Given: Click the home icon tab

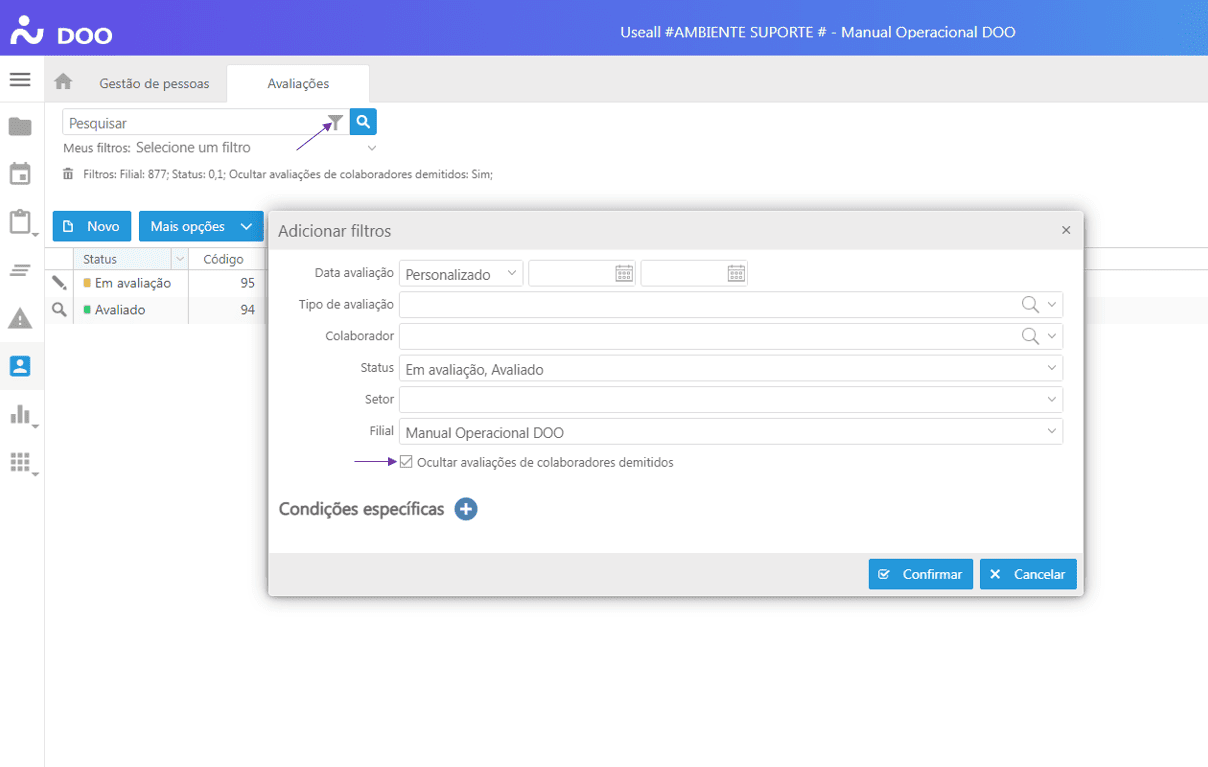Looking at the screenshot, I should coord(63,83).
